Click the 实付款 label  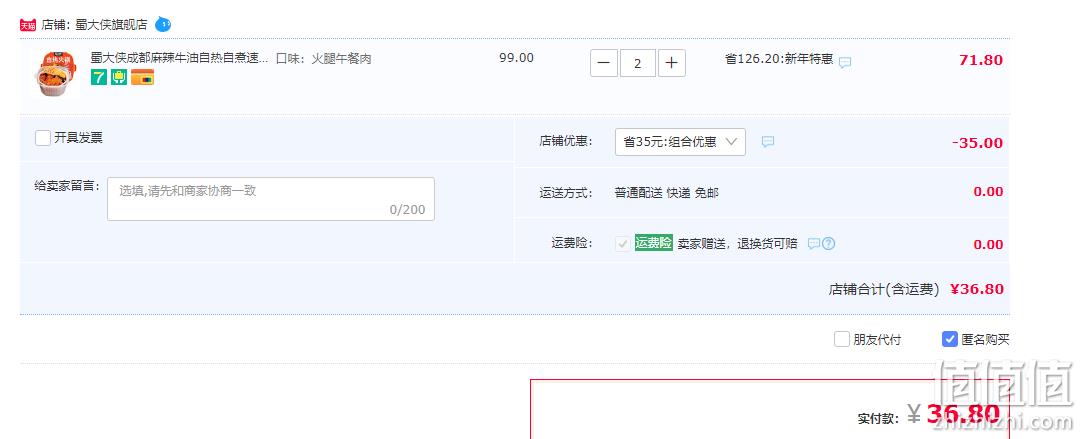(x=878, y=418)
